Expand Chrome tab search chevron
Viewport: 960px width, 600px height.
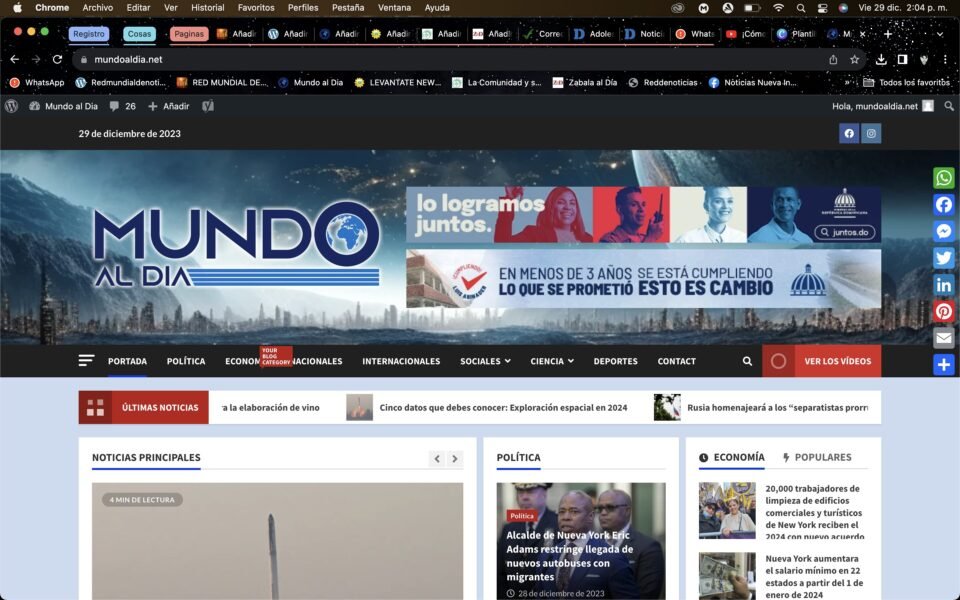(x=939, y=34)
